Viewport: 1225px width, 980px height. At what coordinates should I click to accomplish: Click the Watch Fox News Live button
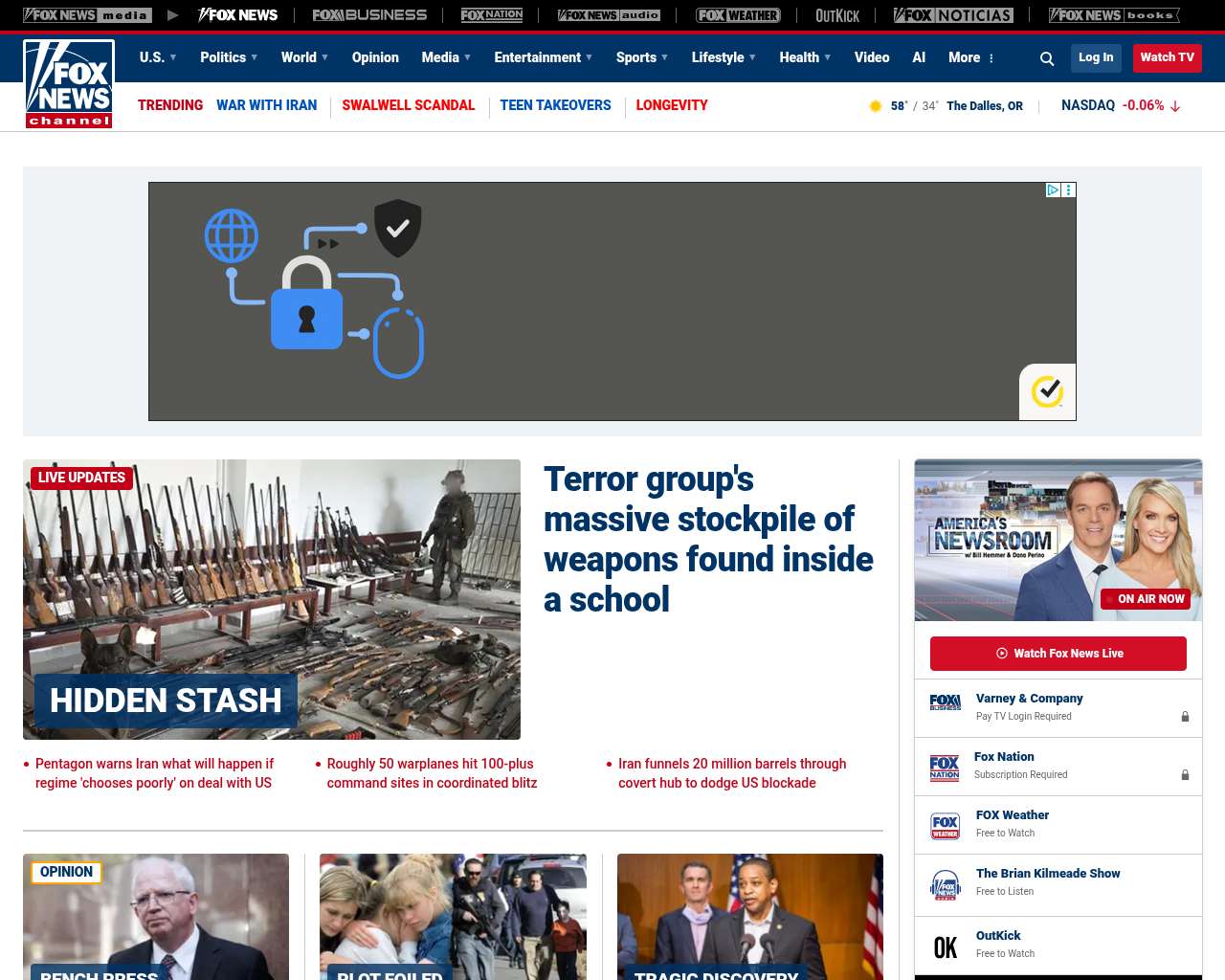click(1058, 654)
